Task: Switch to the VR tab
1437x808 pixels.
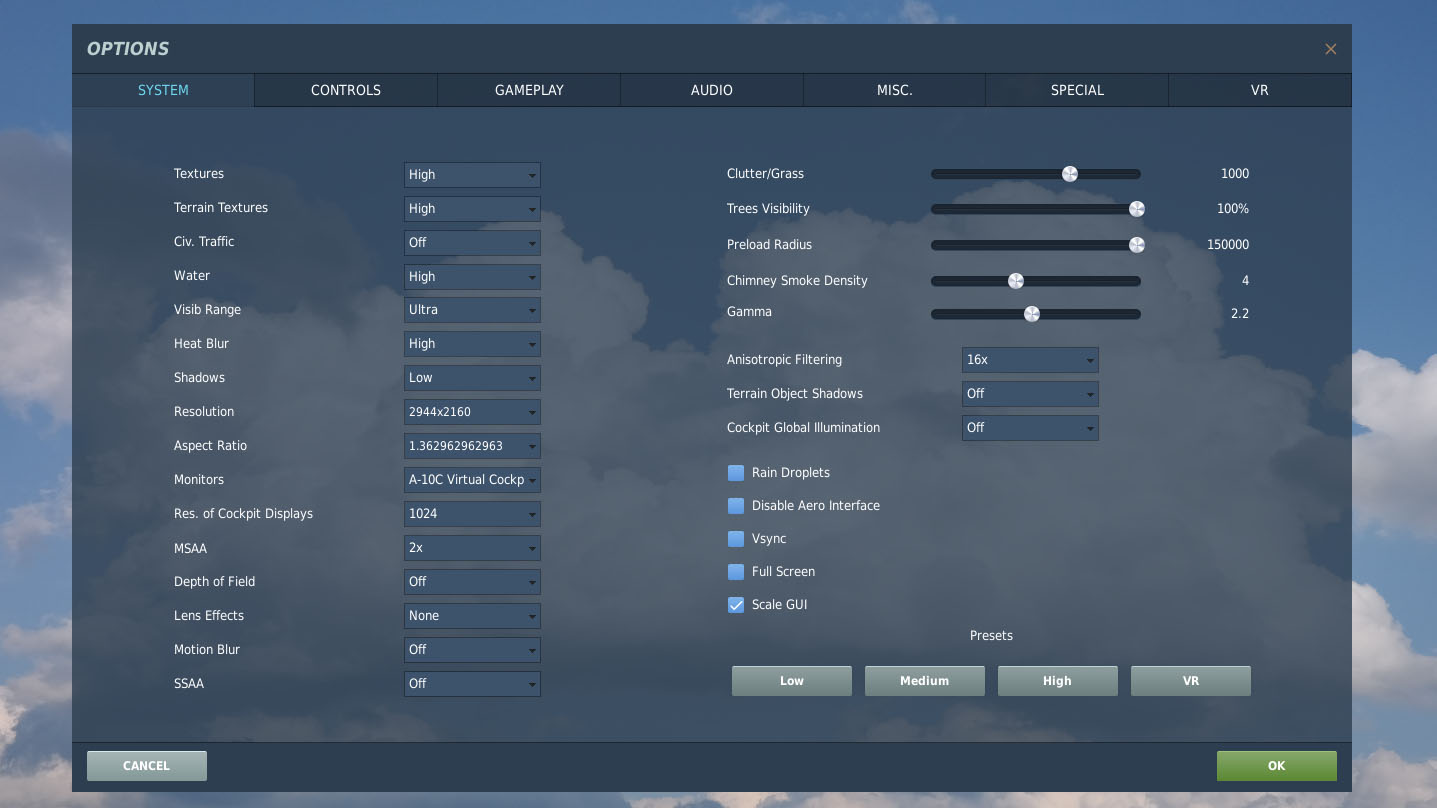Action: (x=1260, y=90)
